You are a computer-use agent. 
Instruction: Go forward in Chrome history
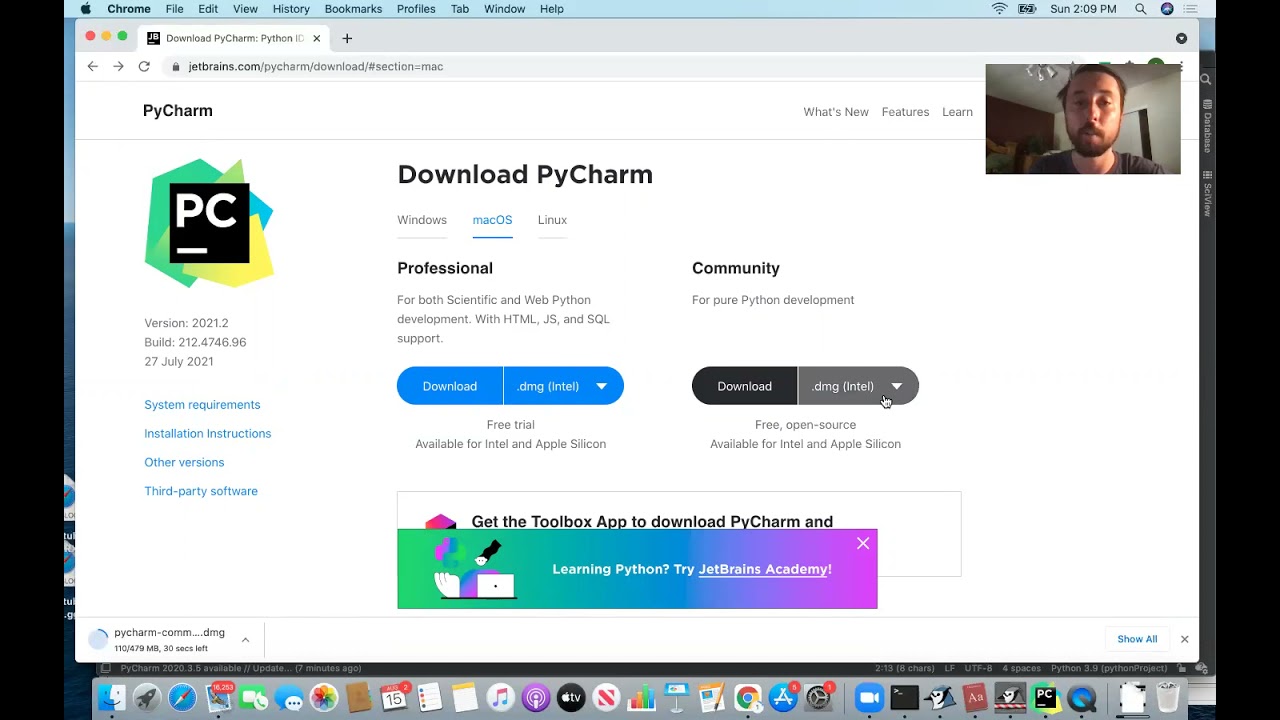pos(118,66)
